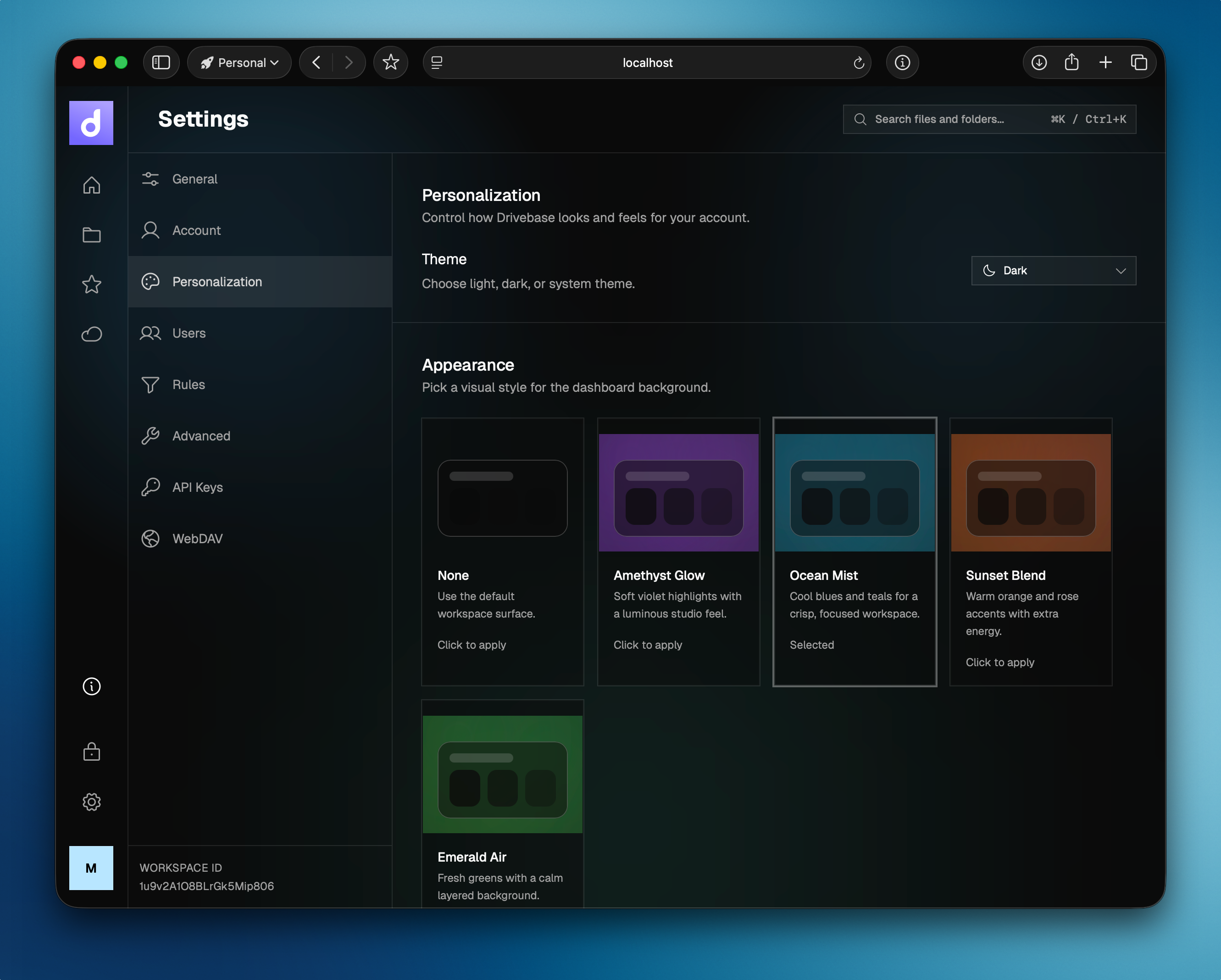Click the Drivebase logo icon
The height and width of the screenshot is (980, 1221).
click(91, 123)
